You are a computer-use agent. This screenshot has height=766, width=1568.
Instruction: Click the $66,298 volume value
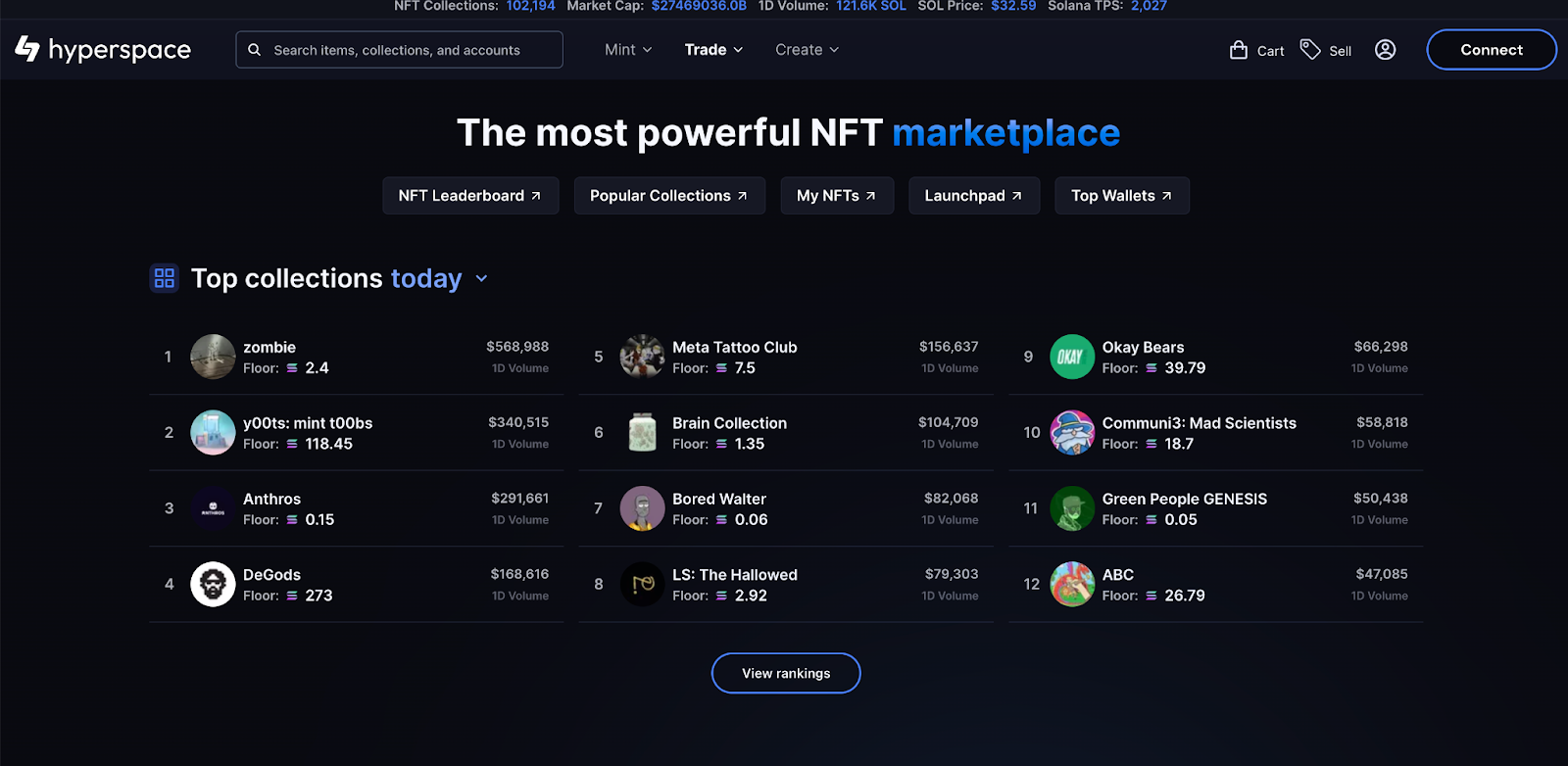(1381, 347)
